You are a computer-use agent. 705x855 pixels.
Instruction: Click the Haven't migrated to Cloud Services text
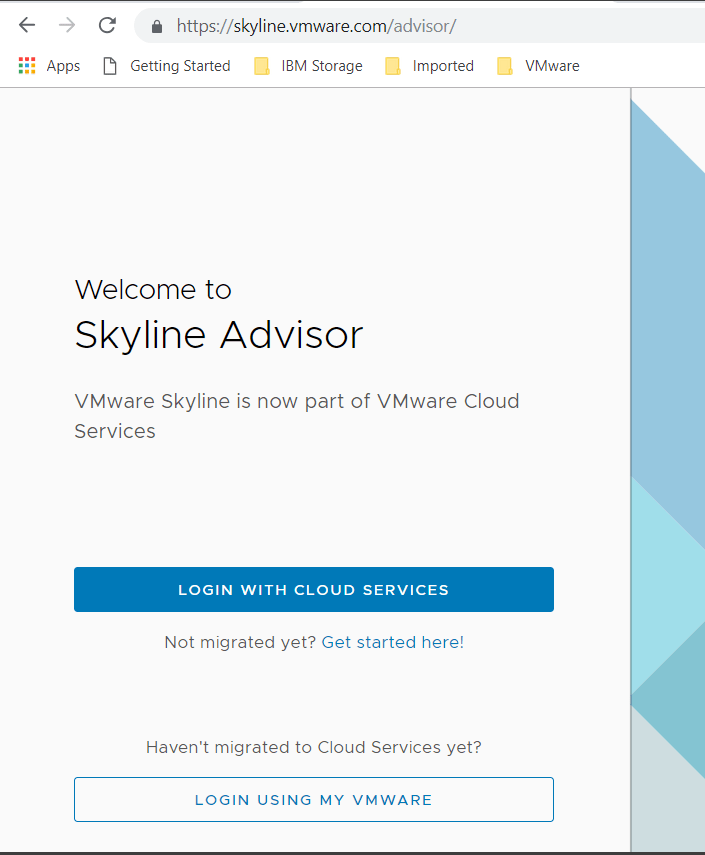click(313, 747)
